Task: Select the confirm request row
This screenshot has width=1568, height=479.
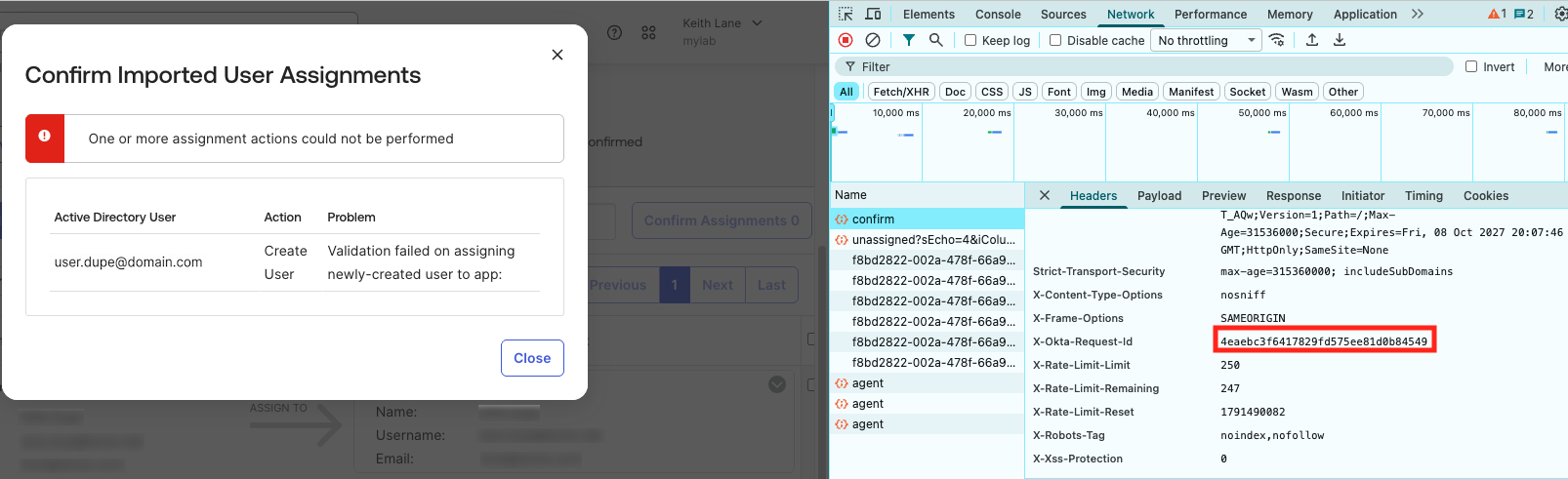Action: coord(927,219)
